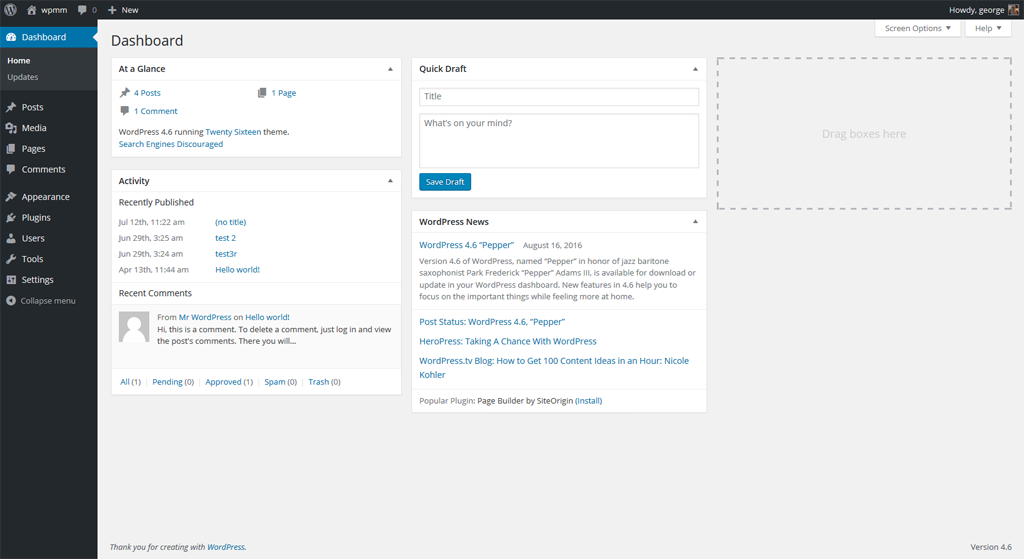Click into the Quick Draft Title field
The width and height of the screenshot is (1024, 559).
(x=559, y=97)
